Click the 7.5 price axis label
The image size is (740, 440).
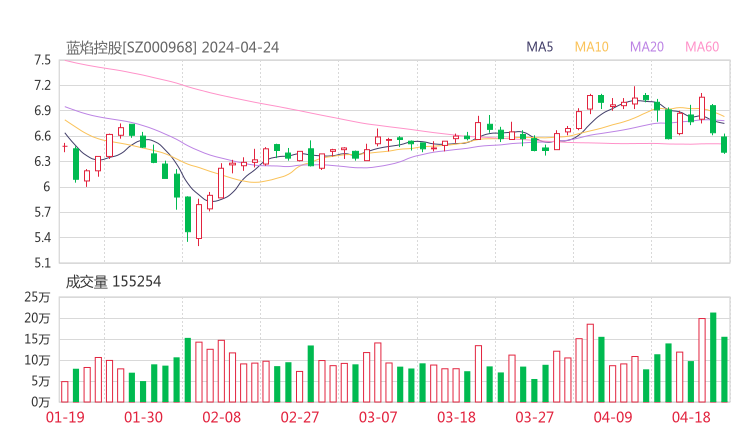pos(42,60)
